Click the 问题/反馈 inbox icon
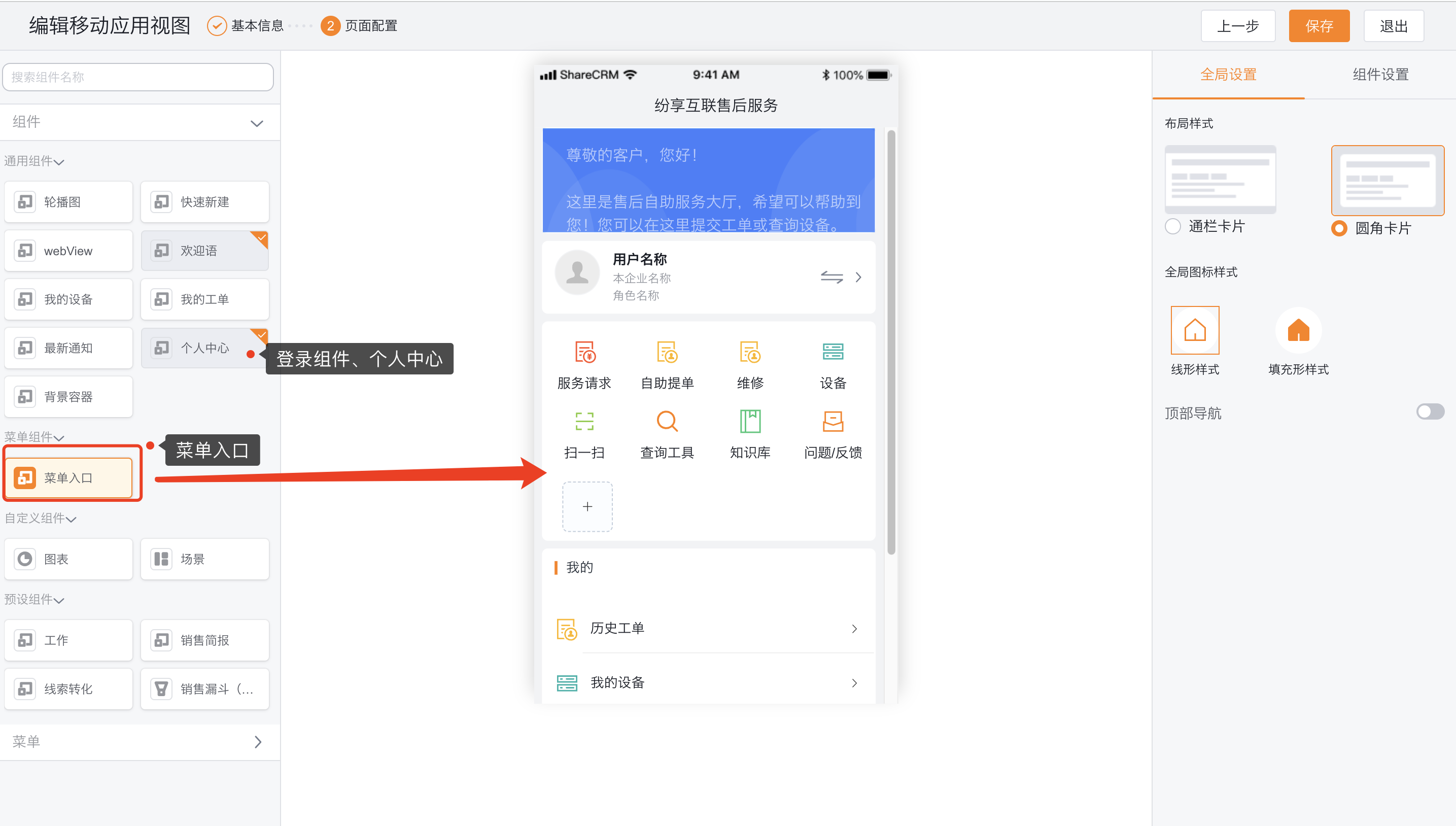 click(833, 422)
